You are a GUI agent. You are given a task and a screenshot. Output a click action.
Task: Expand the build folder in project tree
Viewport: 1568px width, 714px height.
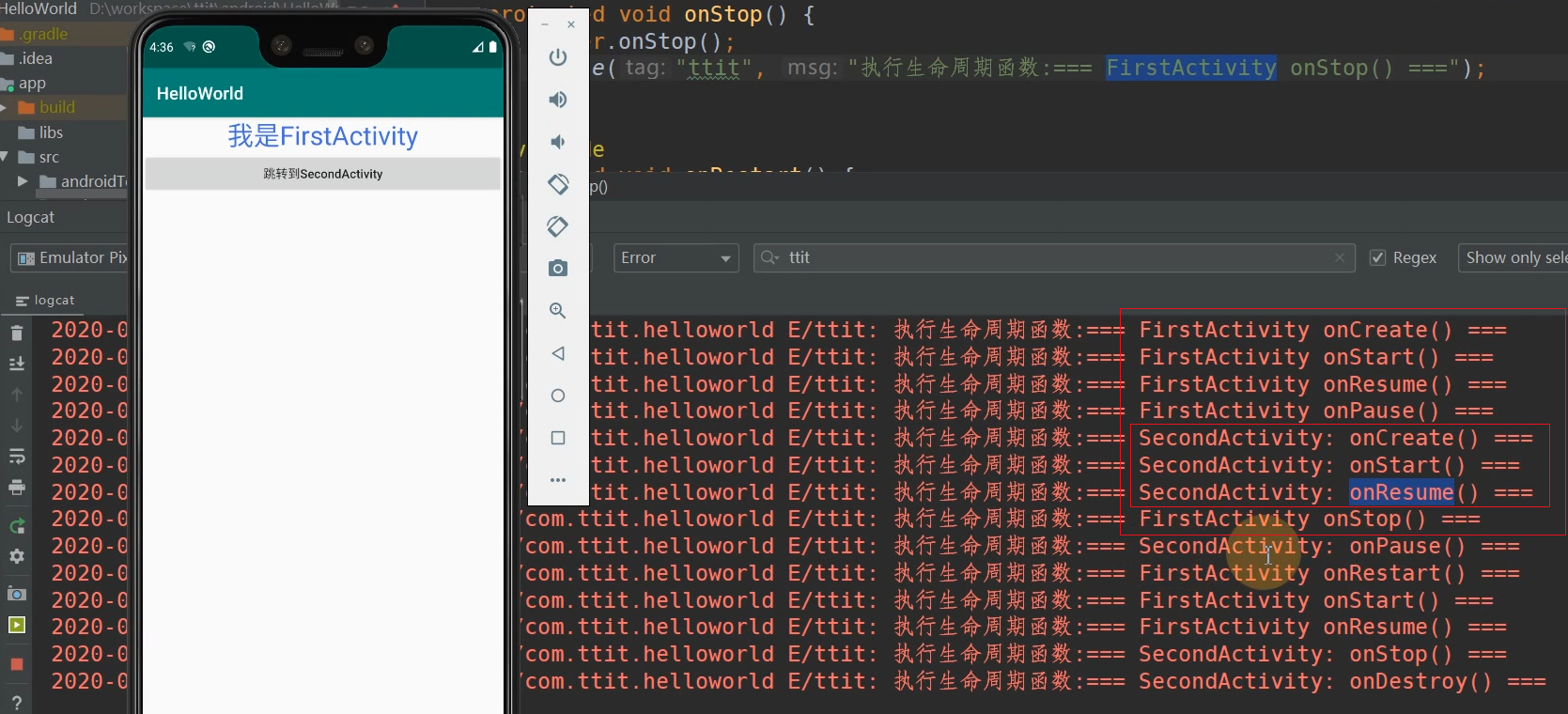point(5,108)
